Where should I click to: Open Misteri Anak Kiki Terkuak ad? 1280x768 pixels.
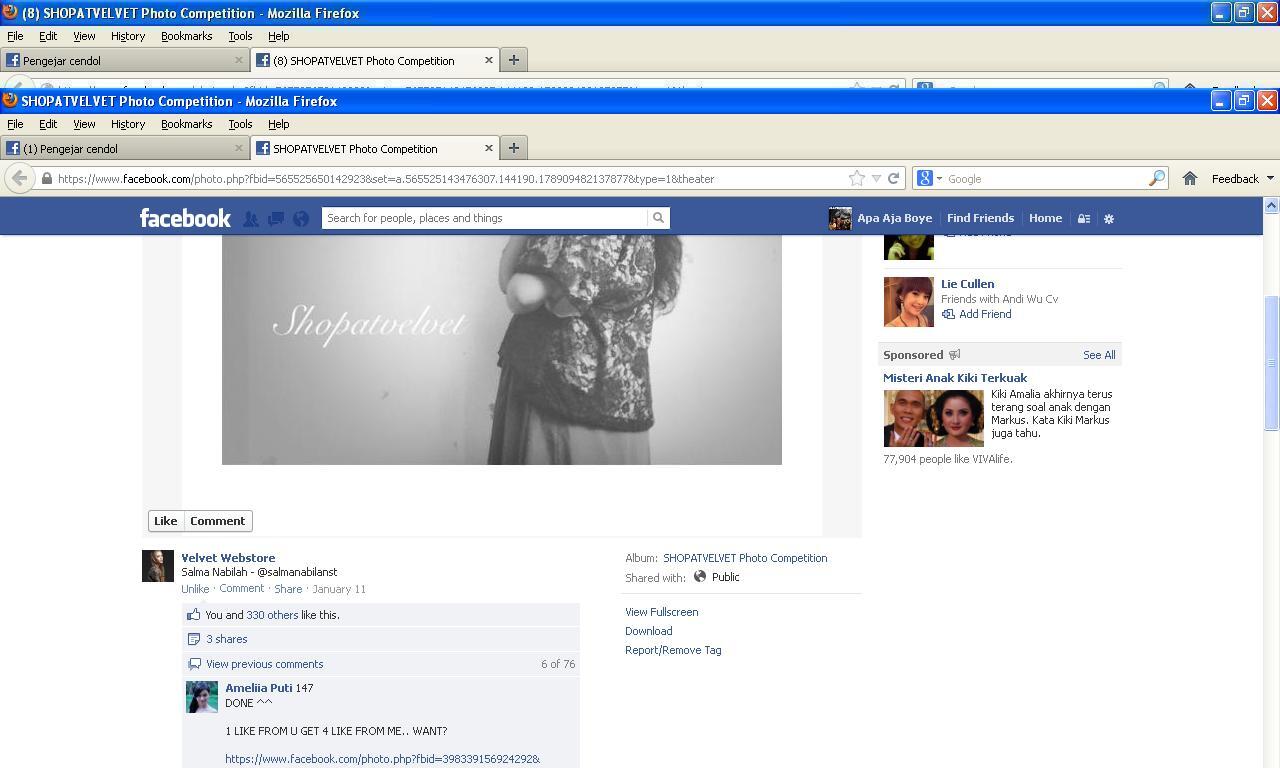coord(955,378)
